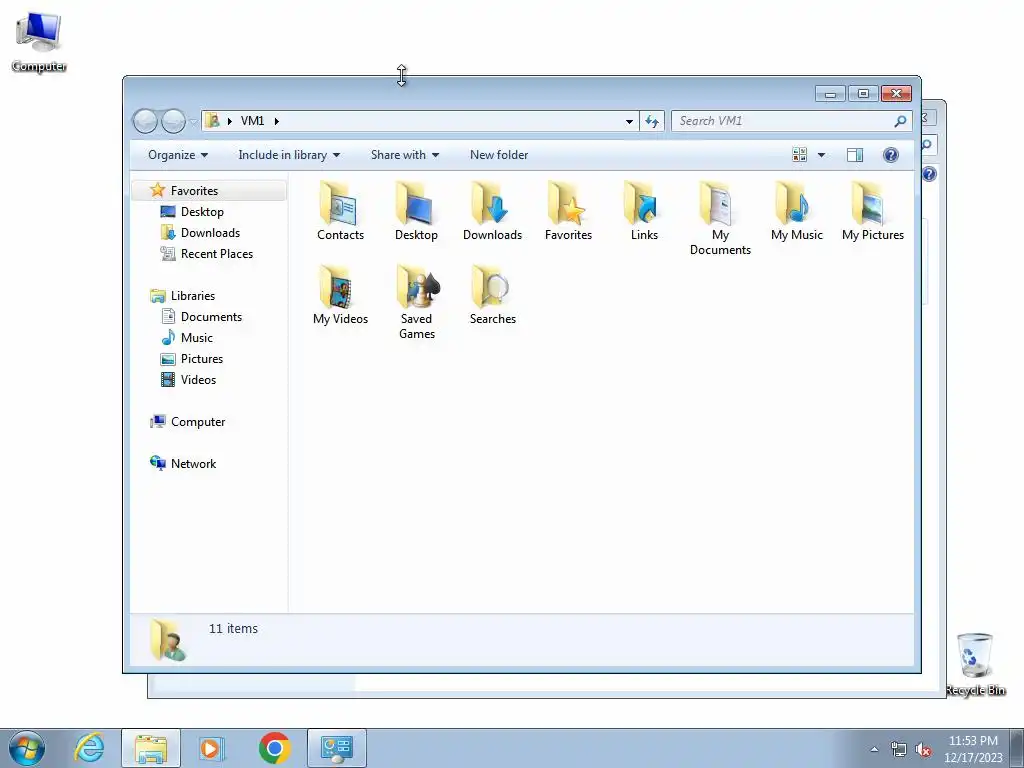Open the recent pages dropdown arrow

(193, 121)
